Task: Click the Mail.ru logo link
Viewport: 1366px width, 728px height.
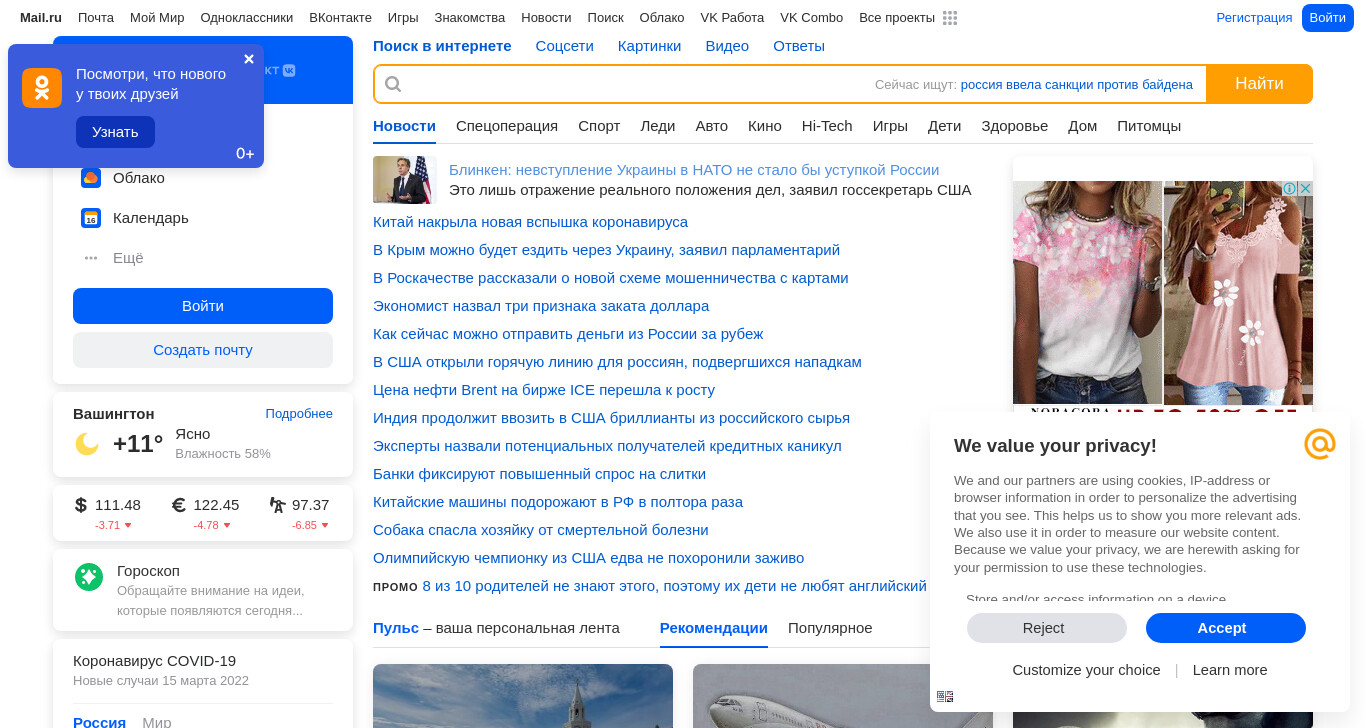Action: coord(41,18)
